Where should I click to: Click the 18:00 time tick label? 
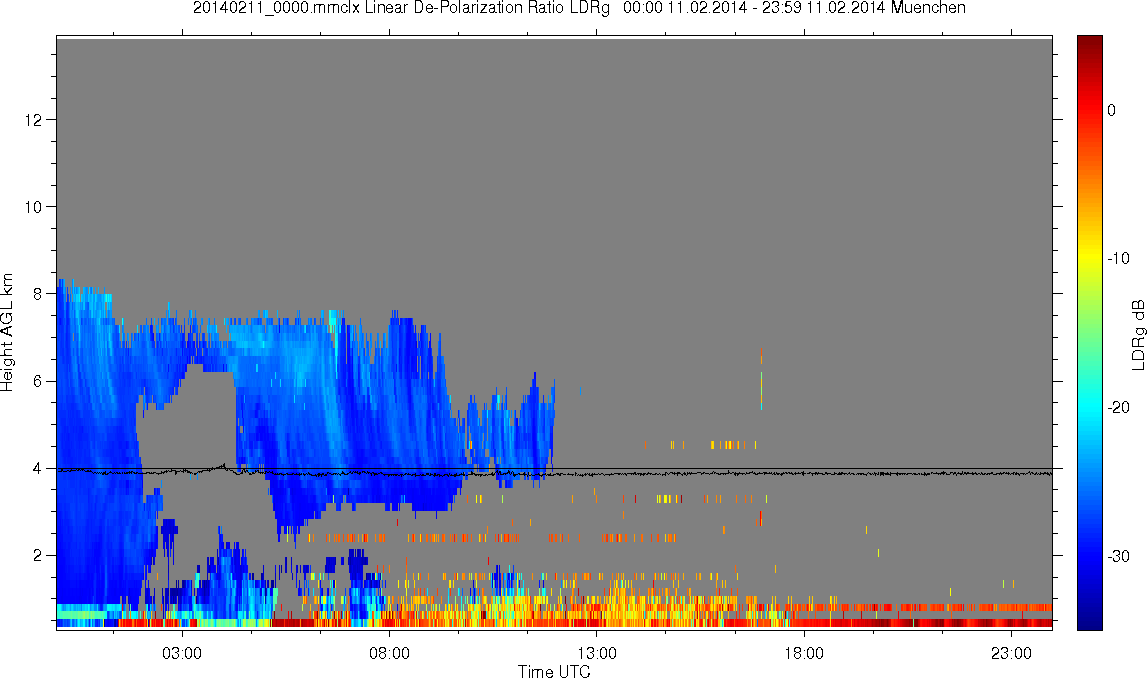(804, 653)
